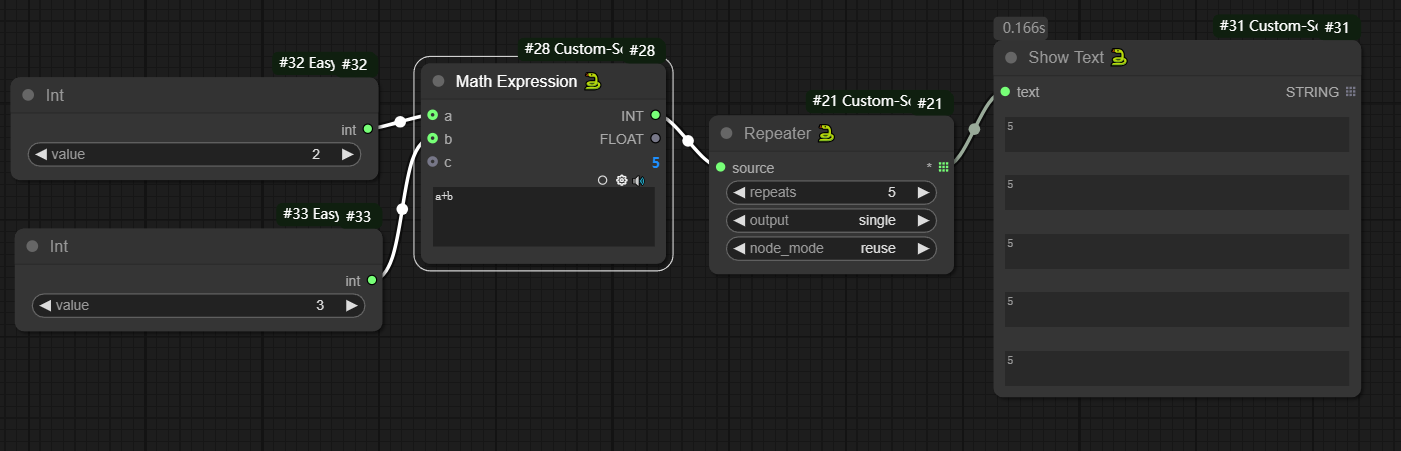Collapse the Repeater node via title dot
1401x451 pixels.
(727, 133)
